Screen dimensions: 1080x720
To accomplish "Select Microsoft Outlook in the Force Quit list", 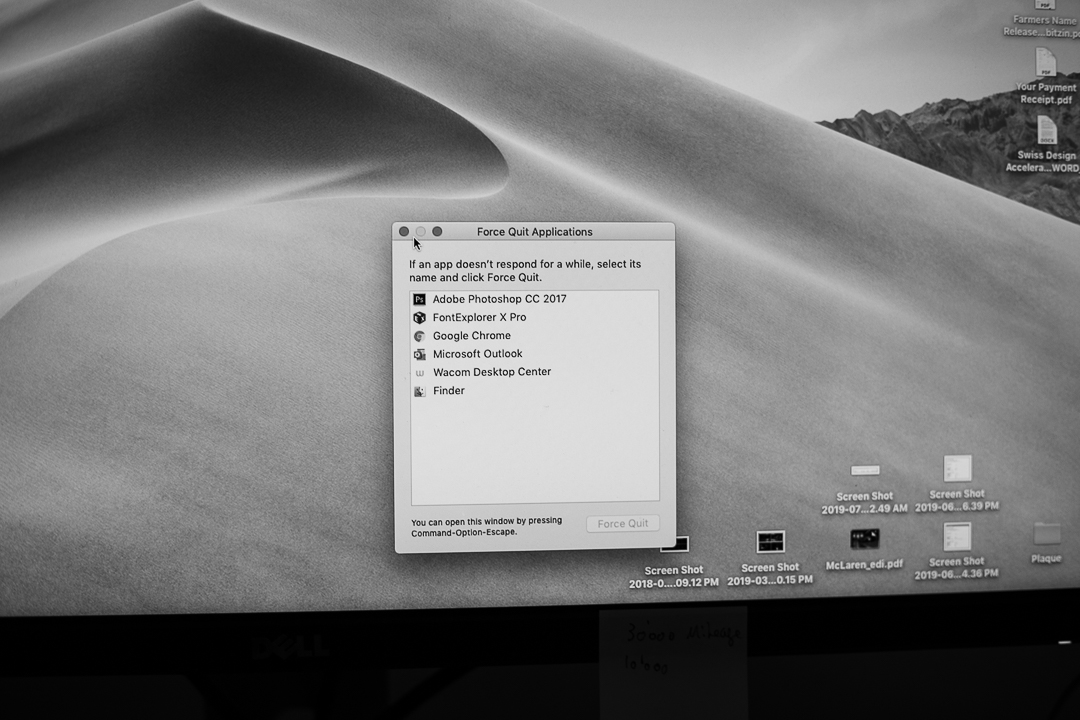I will click(x=534, y=354).
